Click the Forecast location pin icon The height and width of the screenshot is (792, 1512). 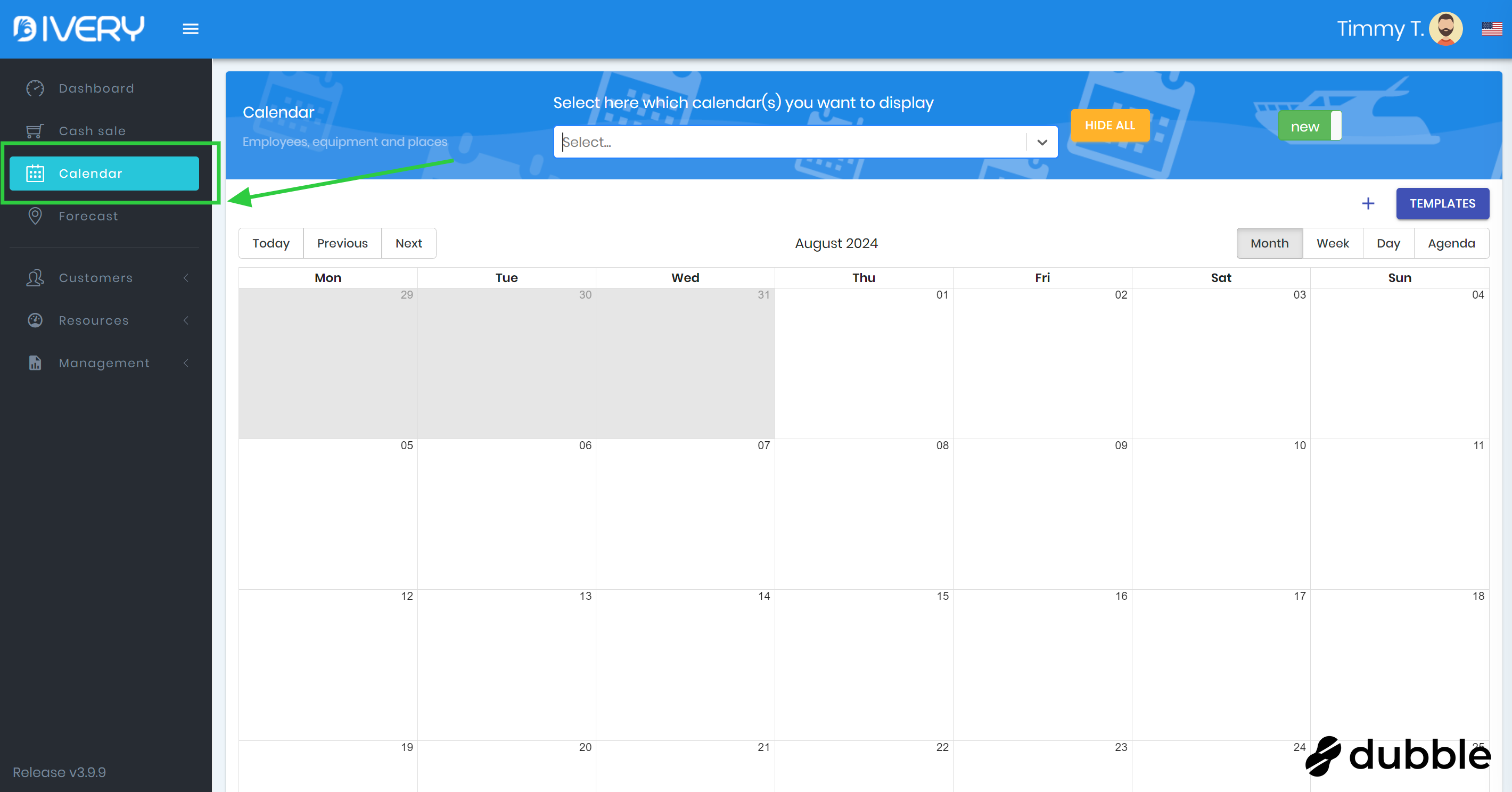pyautogui.click(x=35, y=216)
